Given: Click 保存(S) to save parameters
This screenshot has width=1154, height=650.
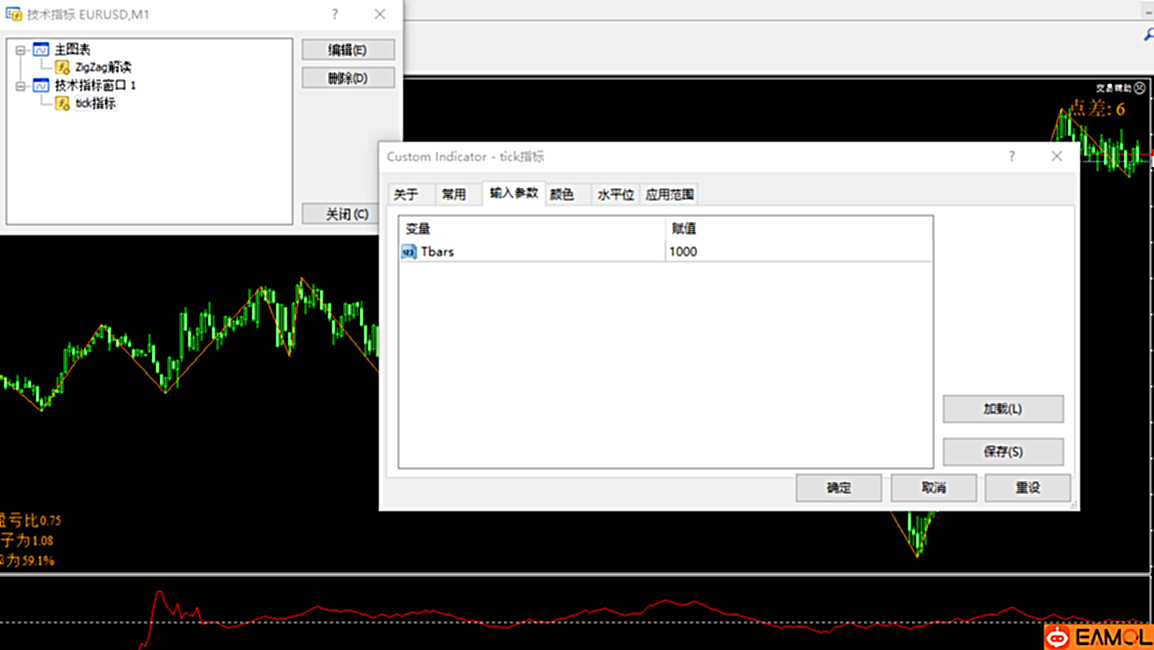Looking at the screenshot, I should pos(1002,452).
